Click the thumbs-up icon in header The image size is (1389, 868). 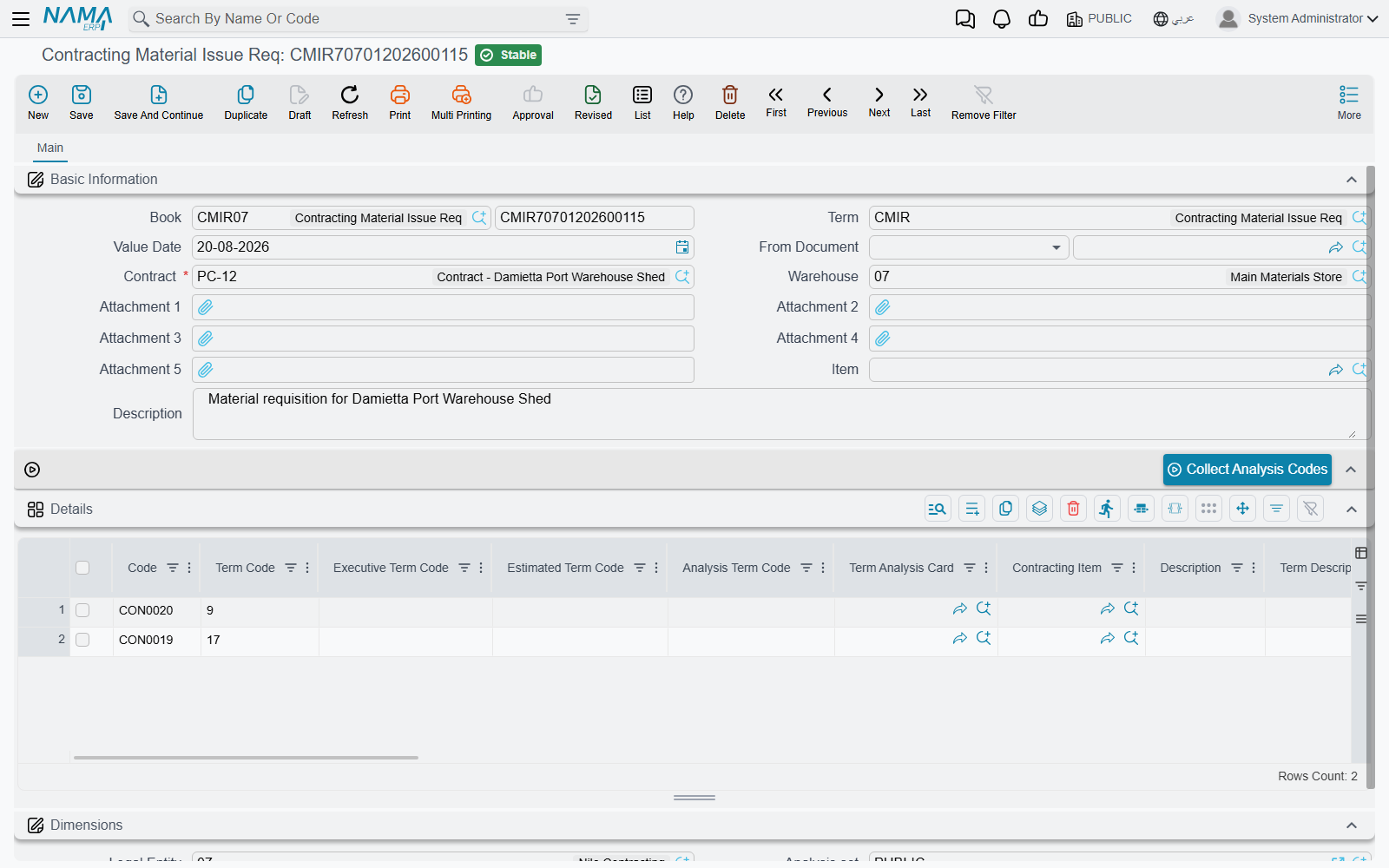[1038, 18]
